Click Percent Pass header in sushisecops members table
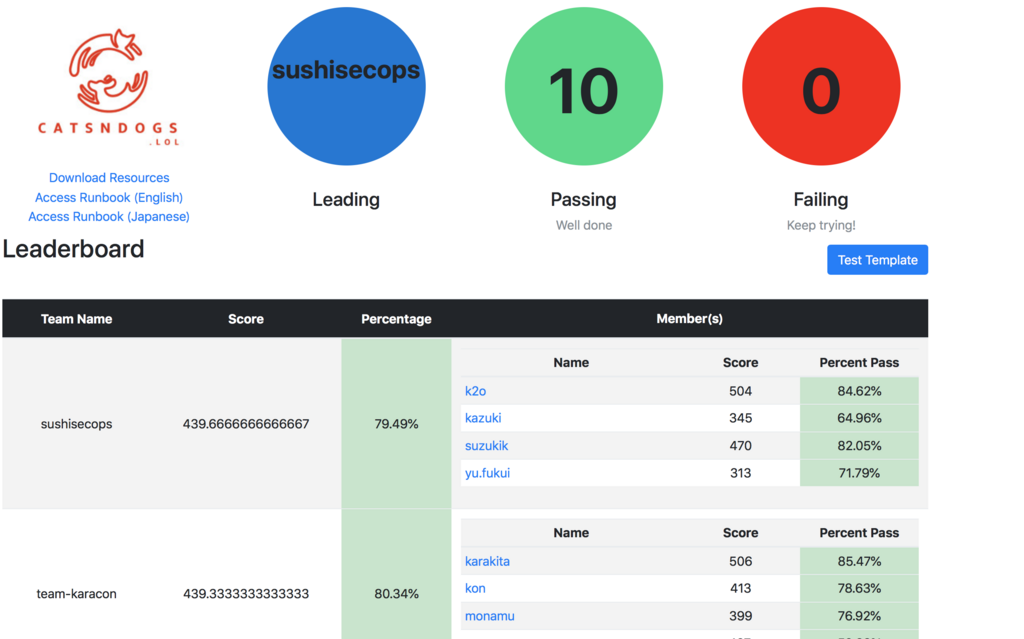The image size is (1024, 639). 859,363
